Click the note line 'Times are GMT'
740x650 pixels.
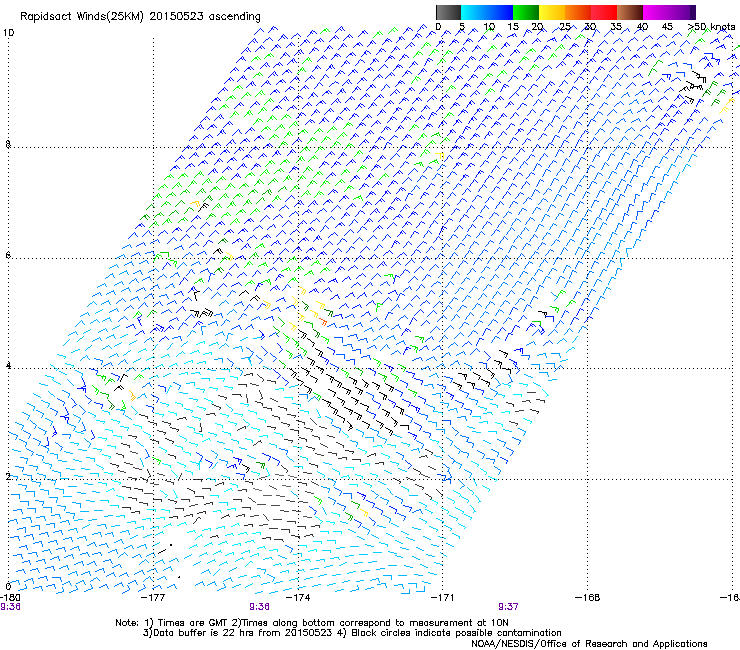[x=193, y=623]
